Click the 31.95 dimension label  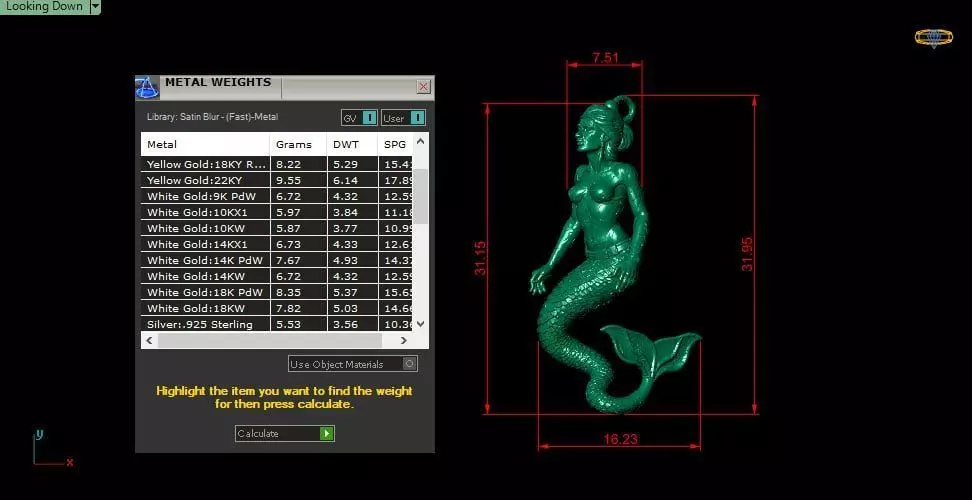tap(747, 253)
